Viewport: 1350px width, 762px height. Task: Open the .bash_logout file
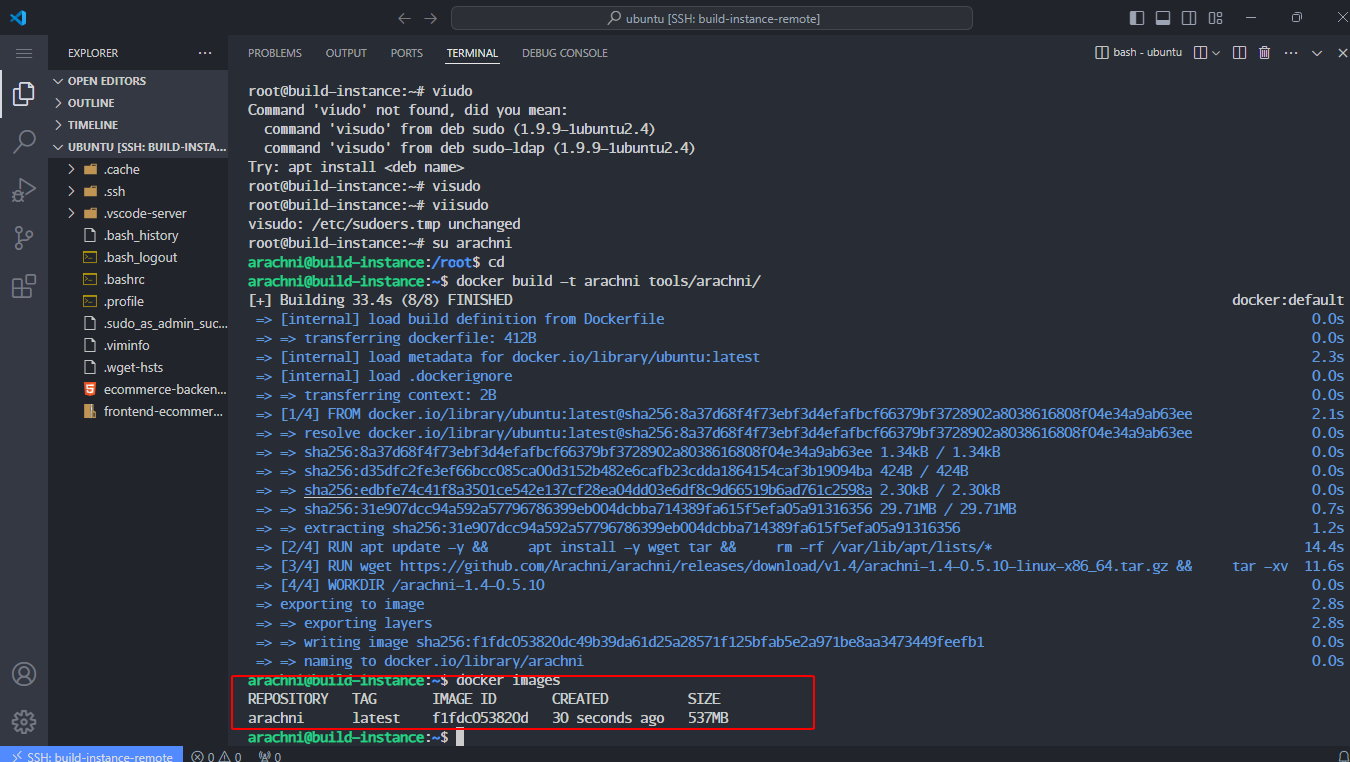pyautogui.click(x=138, y=257)
